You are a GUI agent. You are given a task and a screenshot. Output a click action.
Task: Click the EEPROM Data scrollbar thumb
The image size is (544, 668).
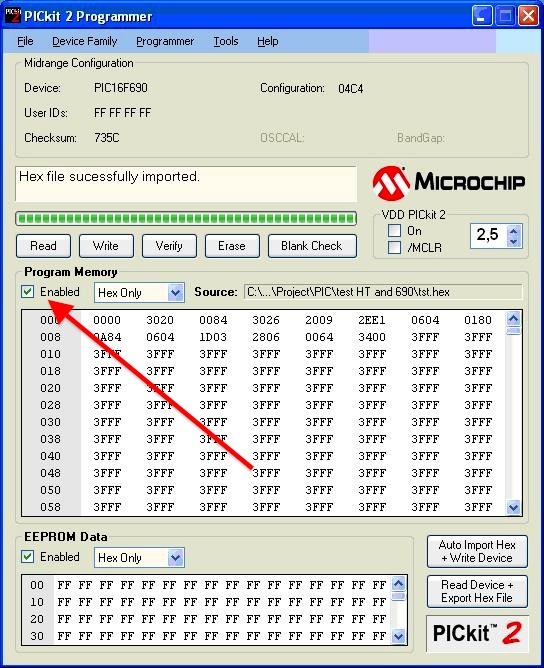click(x=398, y=596)
